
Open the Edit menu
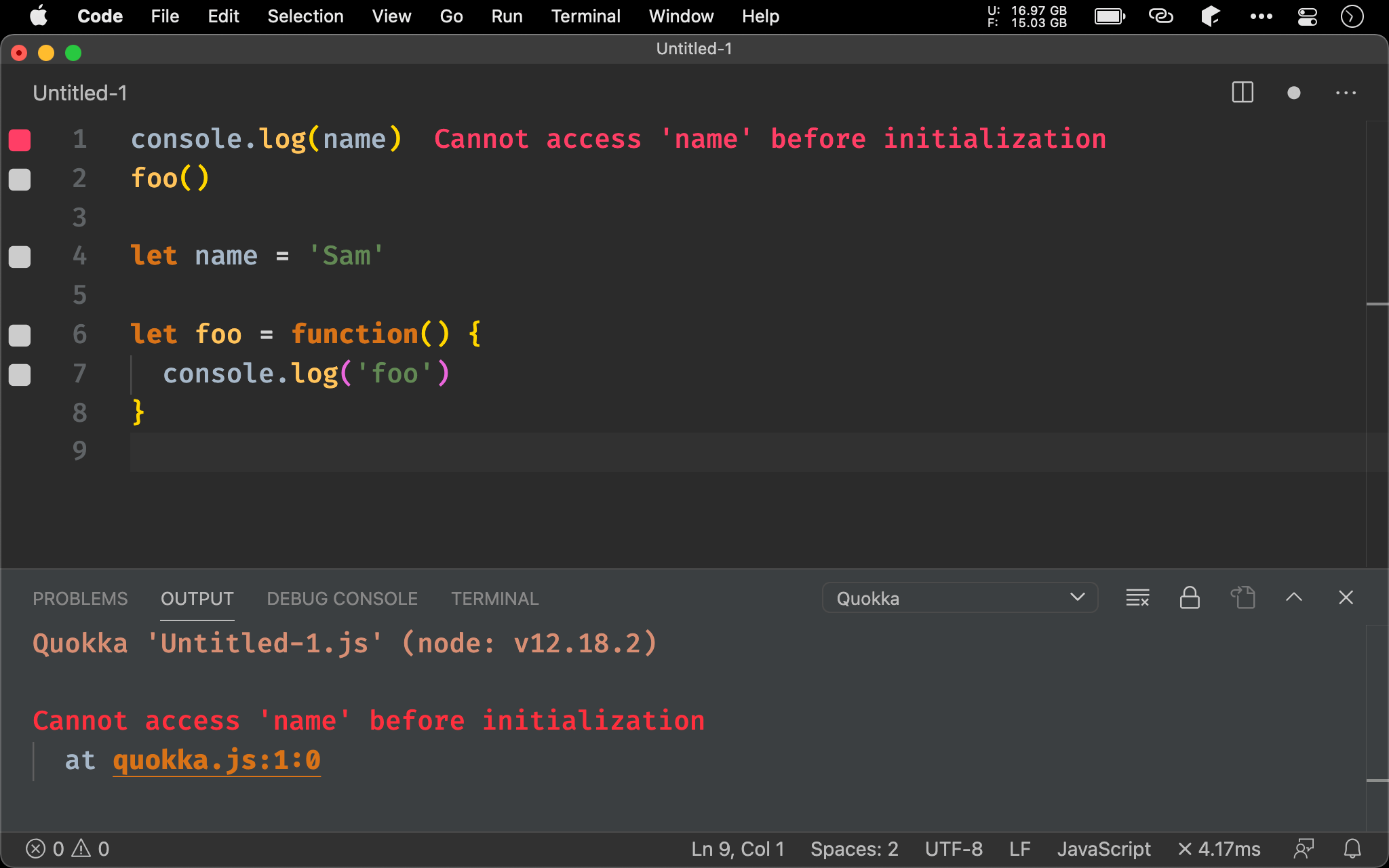(223, 16)
